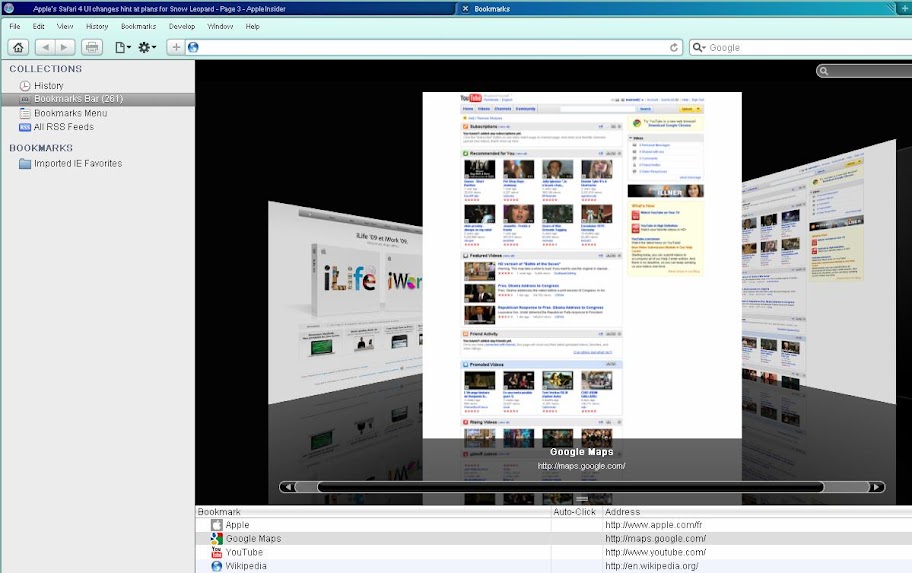The image size is (912, 573).
Task: Click the Cover Flow horizontal scrollbar thumb
Action: click(x=571, y=487)
